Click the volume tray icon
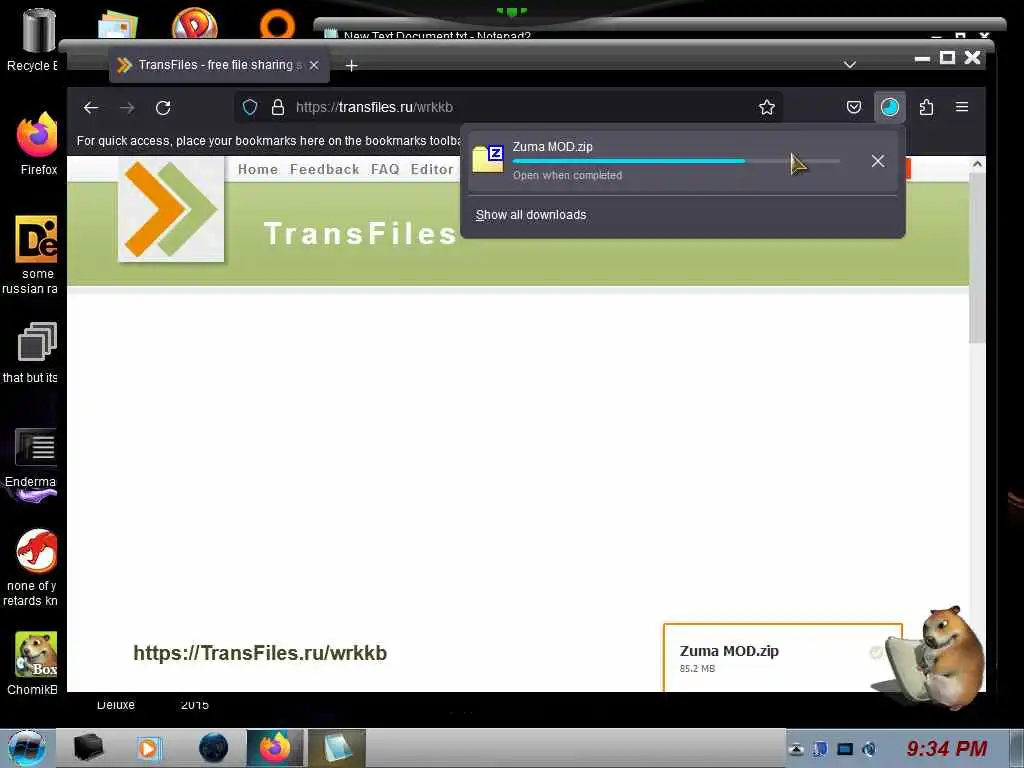 pyautogui.click(x=869, y=749)
